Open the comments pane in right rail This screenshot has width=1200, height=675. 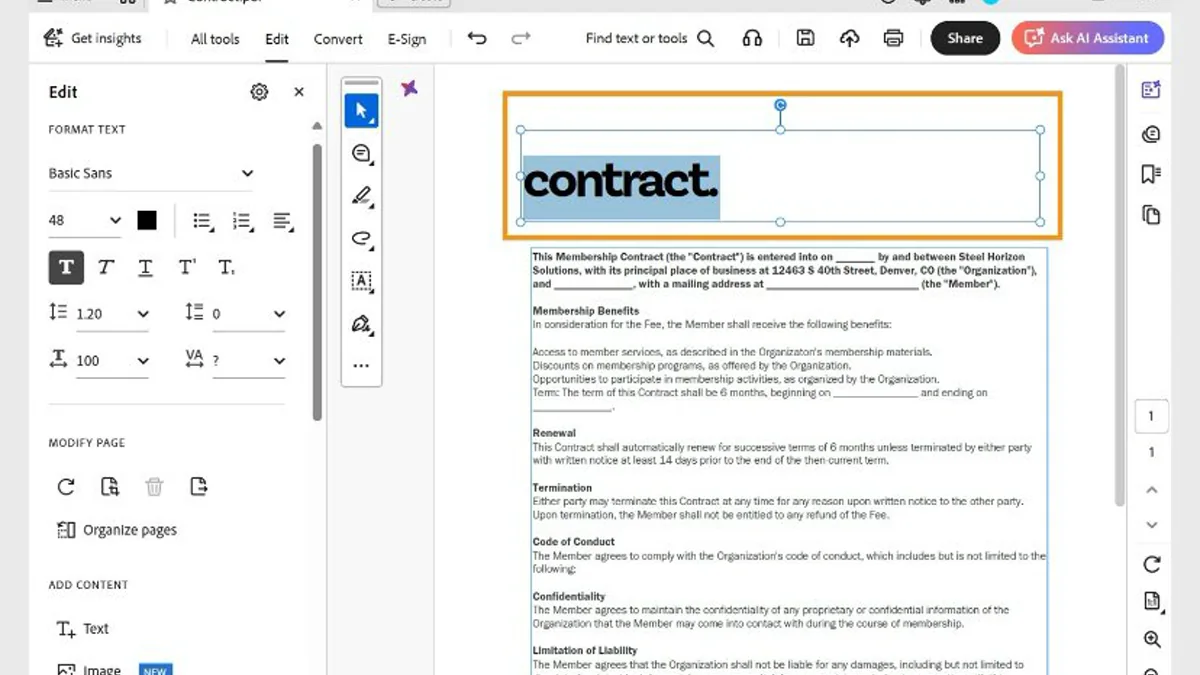tap(1151, 134)
